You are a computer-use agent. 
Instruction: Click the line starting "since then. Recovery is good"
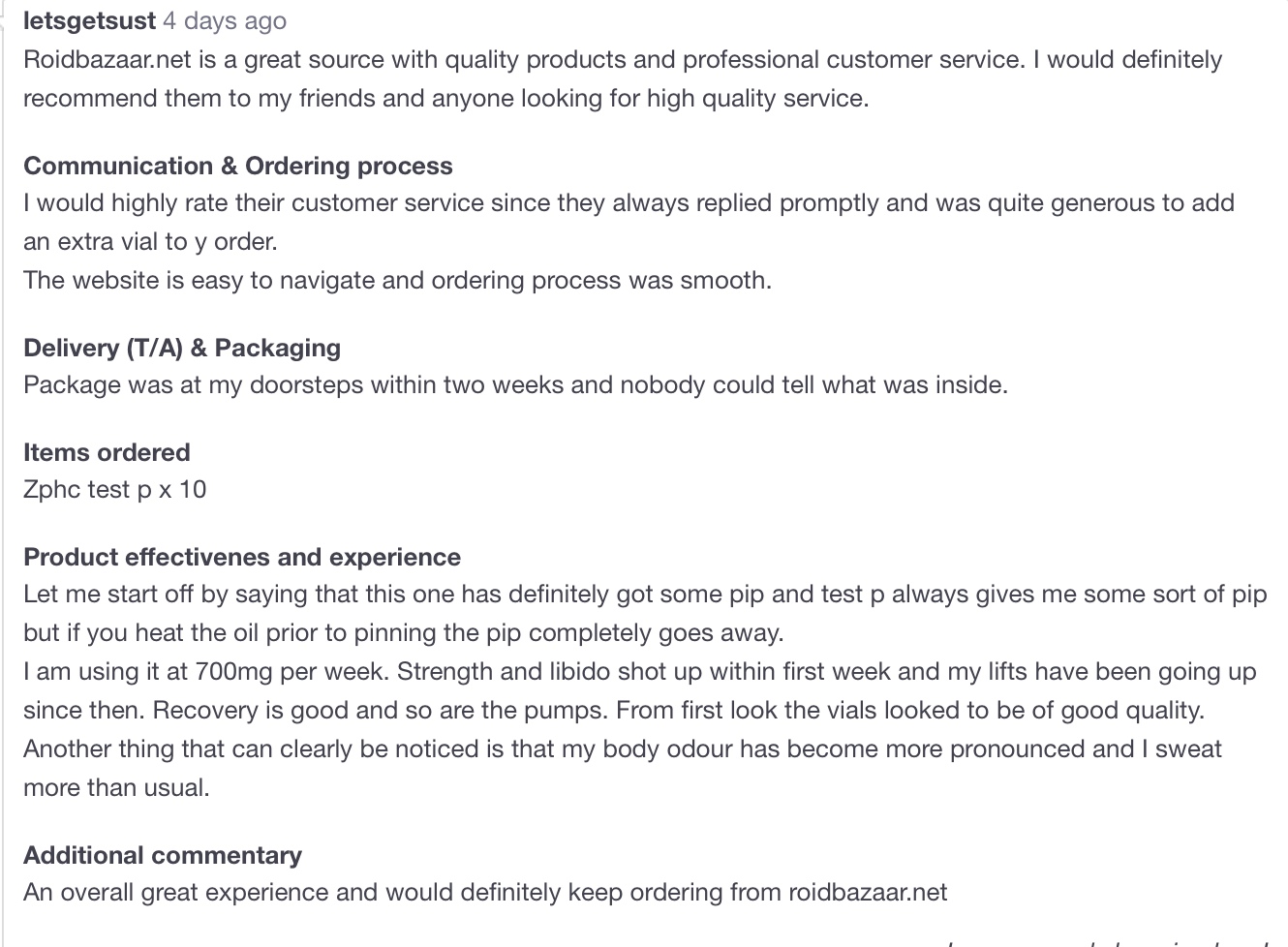613,710
